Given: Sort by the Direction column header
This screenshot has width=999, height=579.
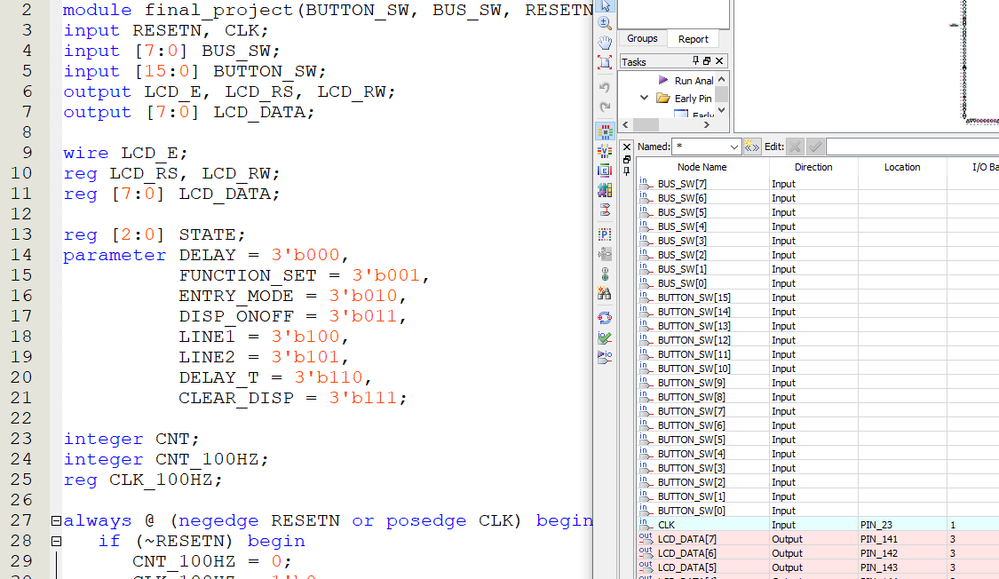Looking at the screenshot, I should coord(814,167).
